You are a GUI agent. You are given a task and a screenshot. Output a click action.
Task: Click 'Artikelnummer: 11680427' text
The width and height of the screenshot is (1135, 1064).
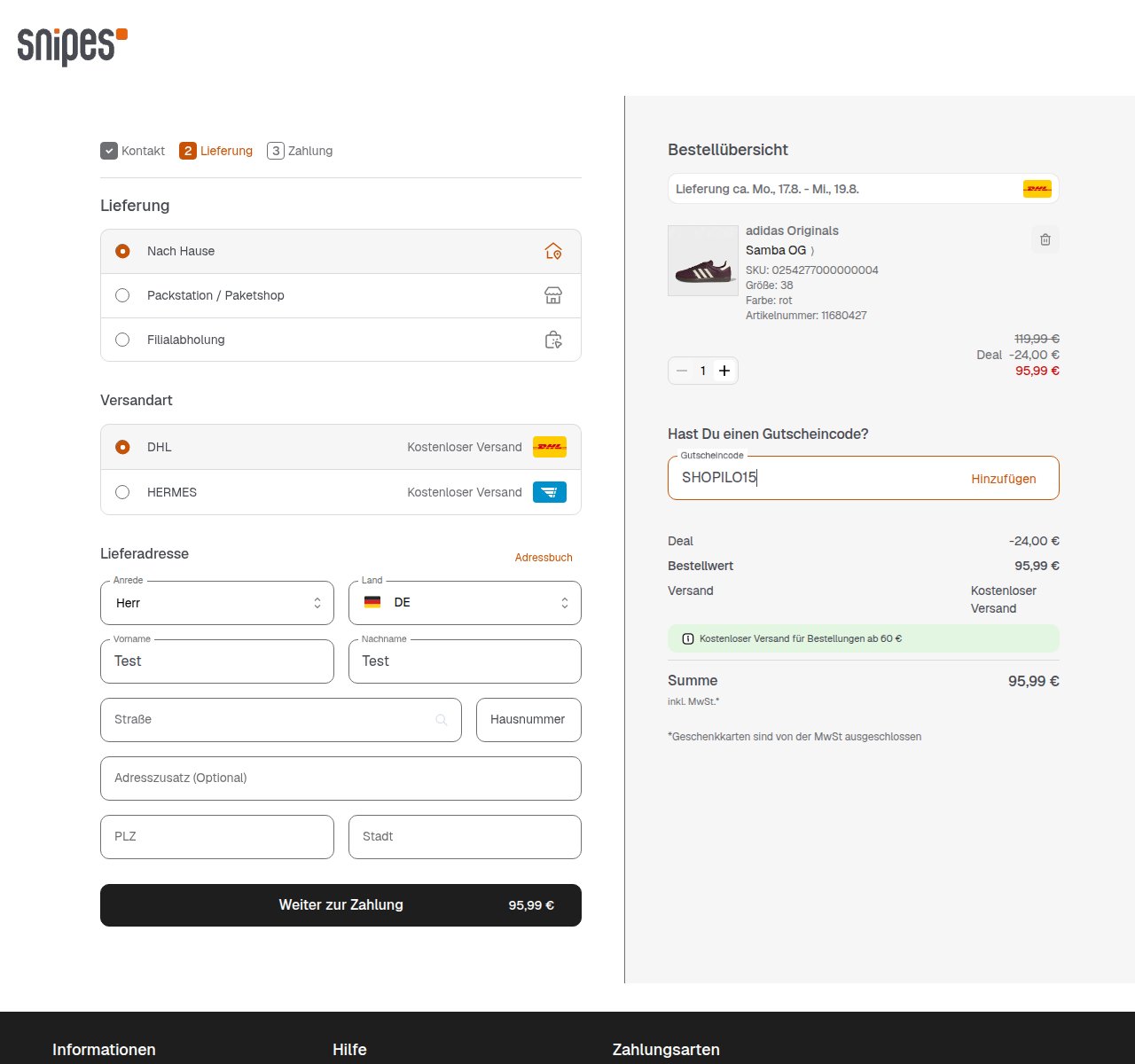[806, 316]
